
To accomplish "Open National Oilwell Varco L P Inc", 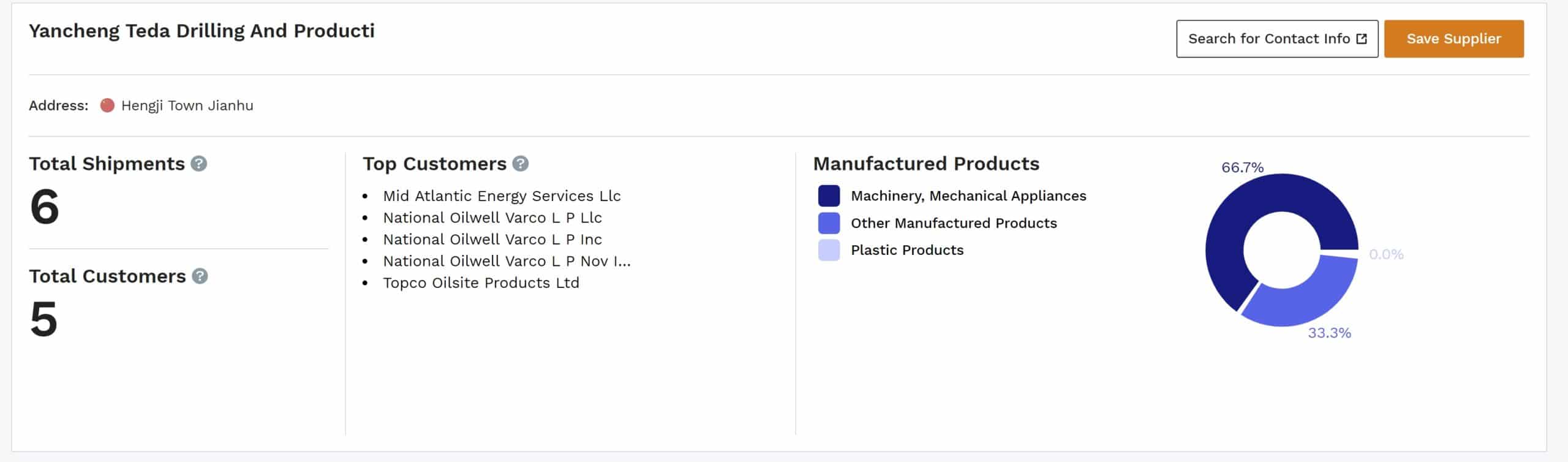I will pos(492,240).
